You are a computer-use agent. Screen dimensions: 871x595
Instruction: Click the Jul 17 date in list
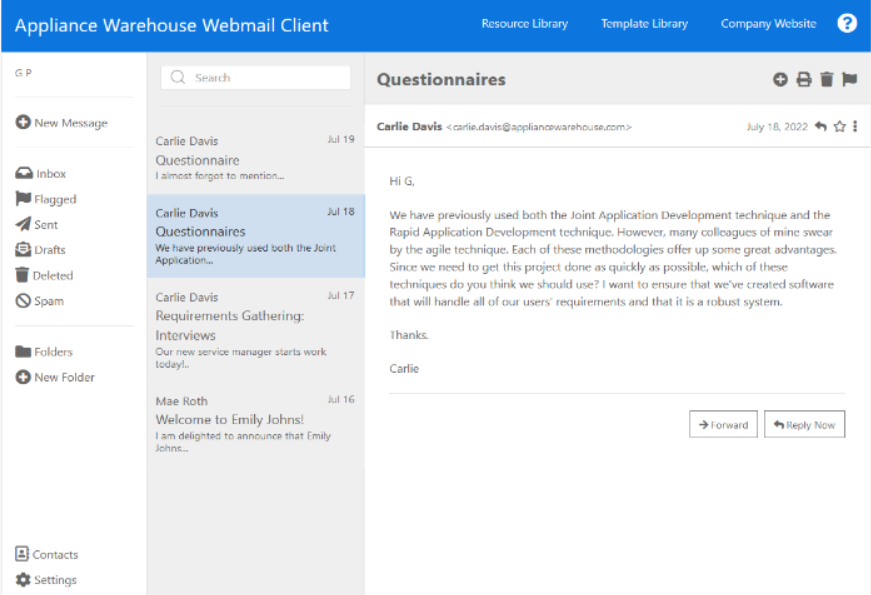click(341, 295)
